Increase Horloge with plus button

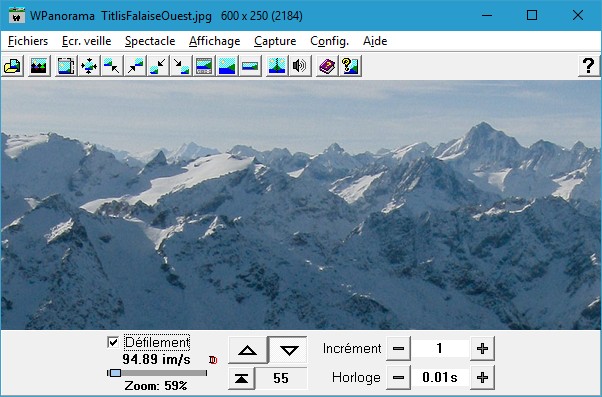pyautogui.click(x=482, y=377)
